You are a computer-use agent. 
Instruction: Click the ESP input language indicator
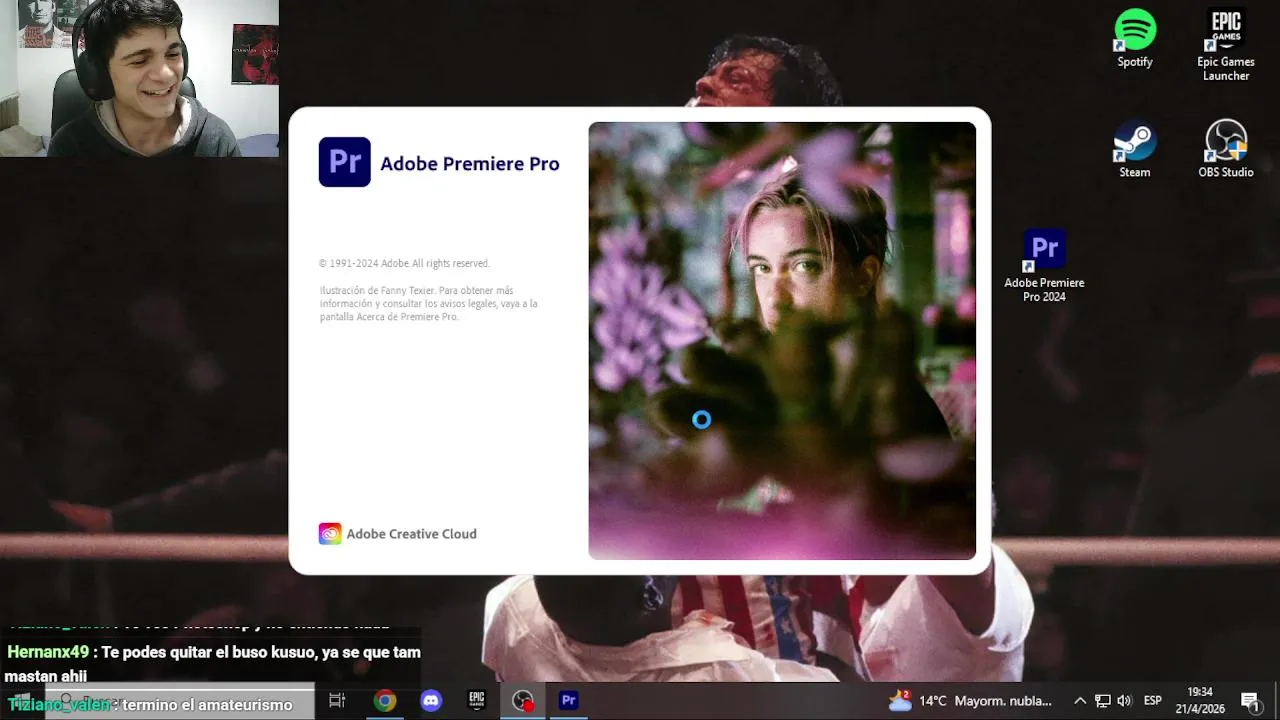point(1152,701)
